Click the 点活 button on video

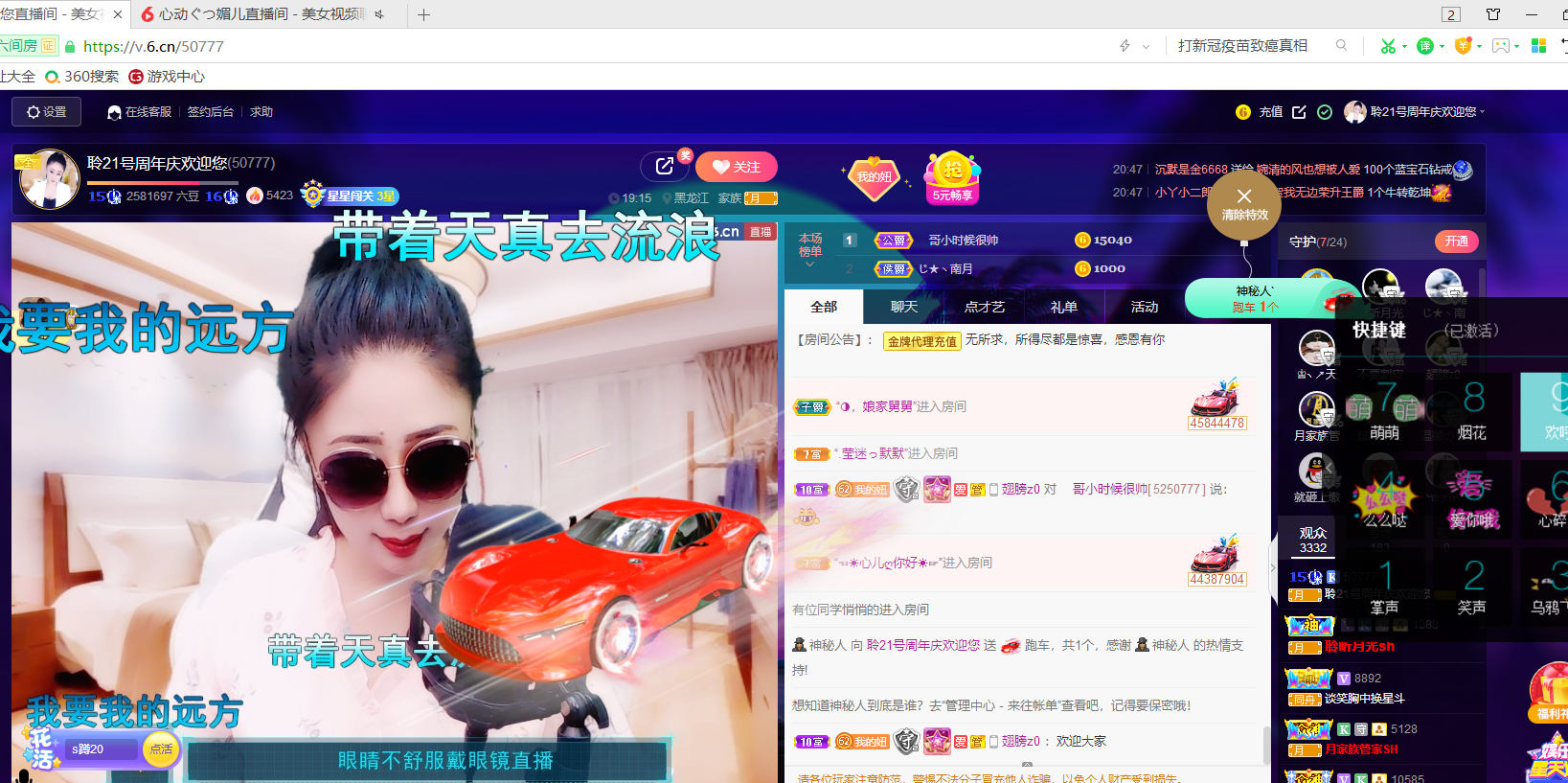point(161,749)
